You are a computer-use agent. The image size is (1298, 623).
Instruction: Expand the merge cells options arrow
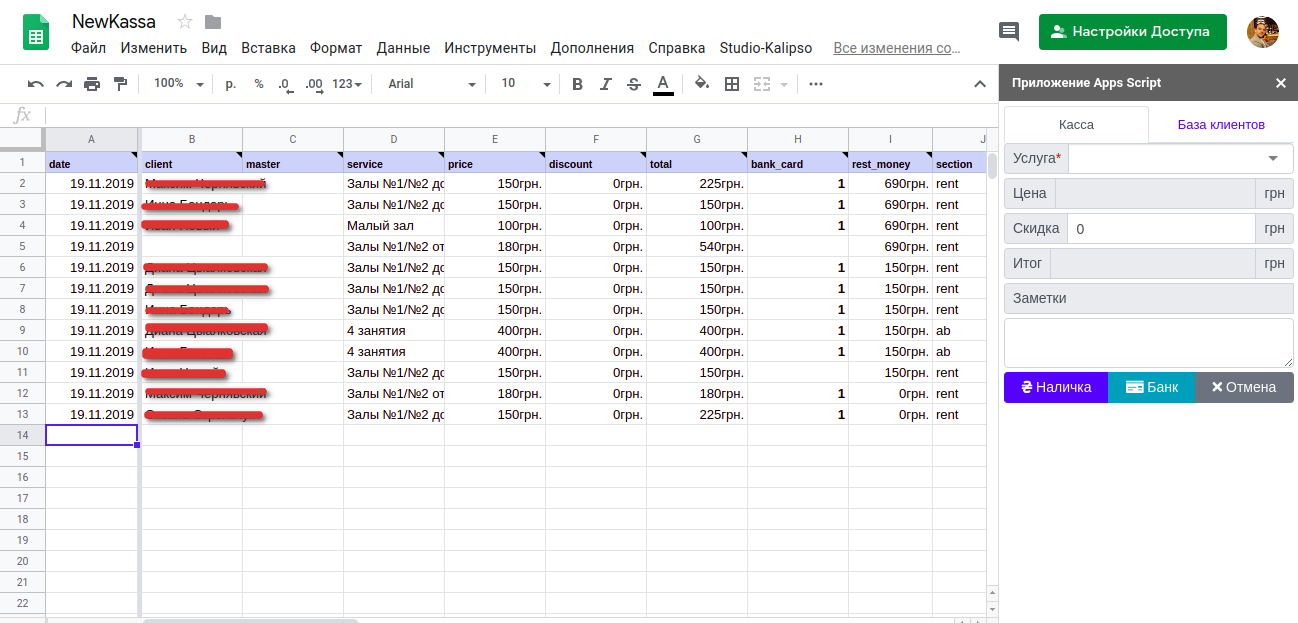coord(784,84)
